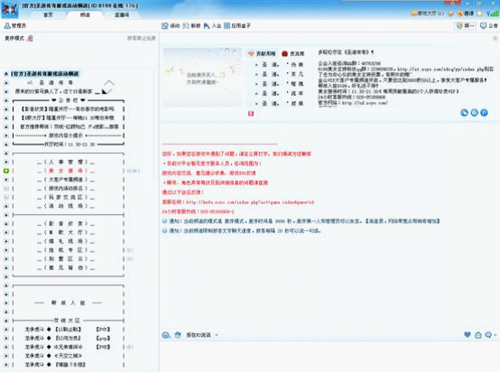Expand the arrow beside 玩家交流区
Image resolution: width=500 pixels, height=373 pixels.
(6, 197)
